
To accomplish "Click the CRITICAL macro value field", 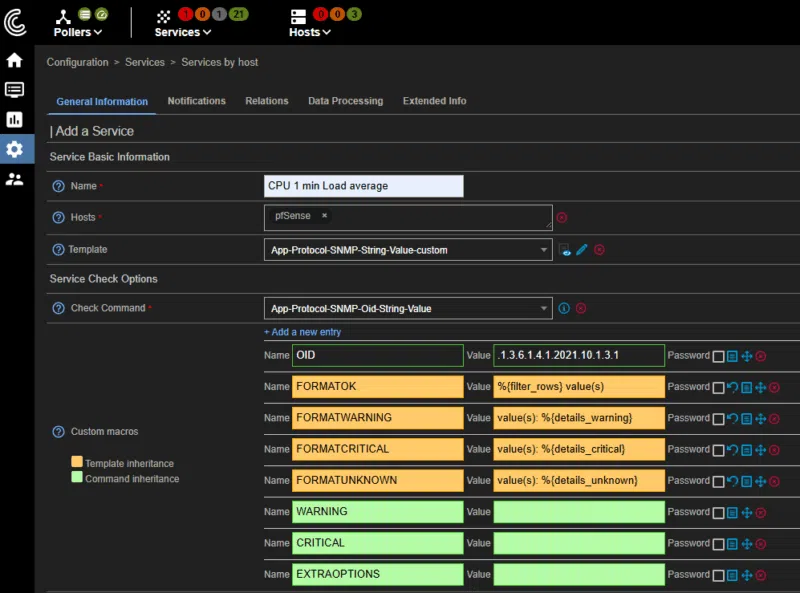I will 579,543.
